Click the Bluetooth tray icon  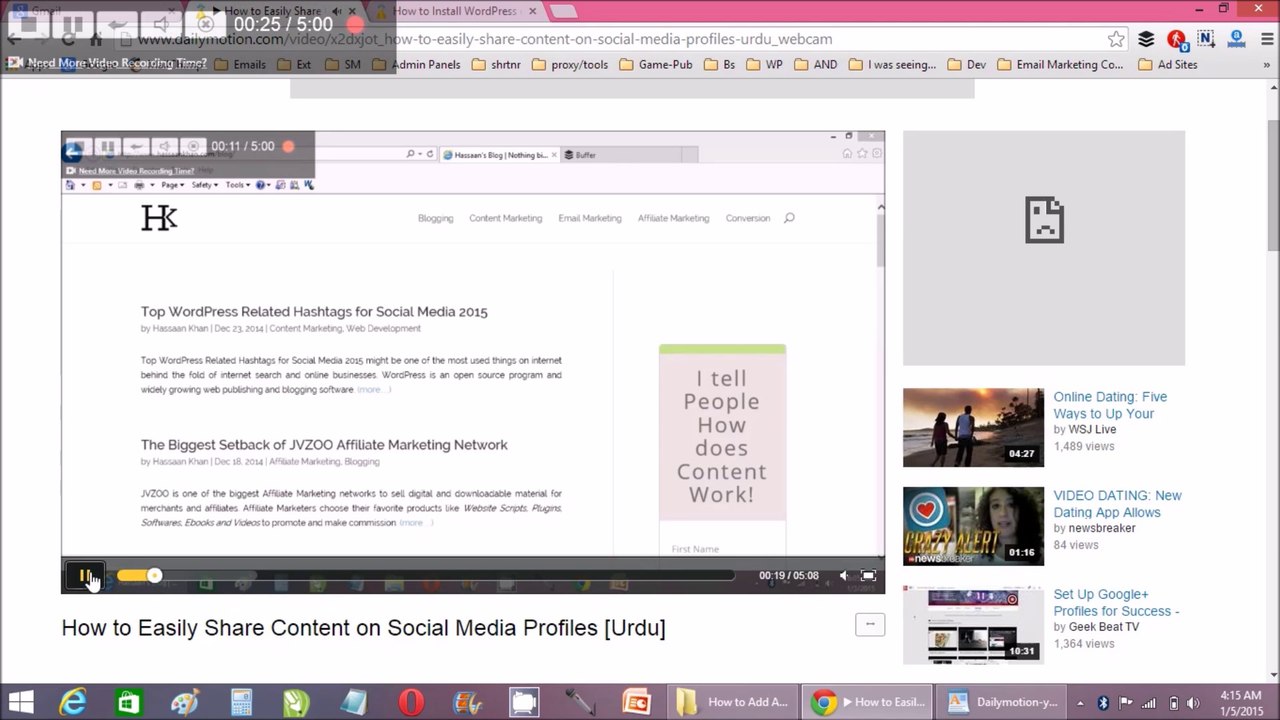[1103, 702]
